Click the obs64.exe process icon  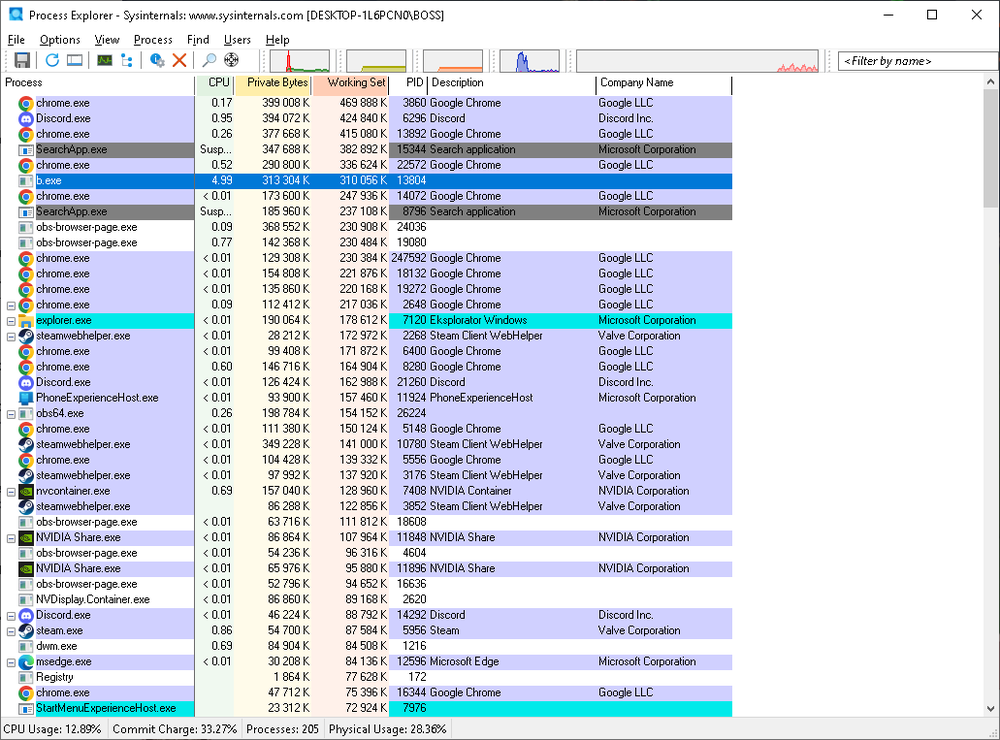tap(26, 413)
